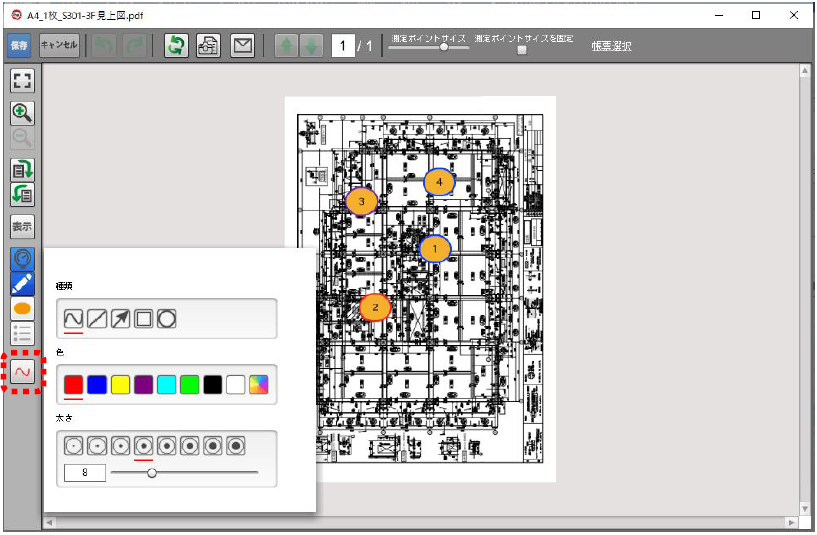
Task: Click the キャンセル button
Action: coord(59,46)
